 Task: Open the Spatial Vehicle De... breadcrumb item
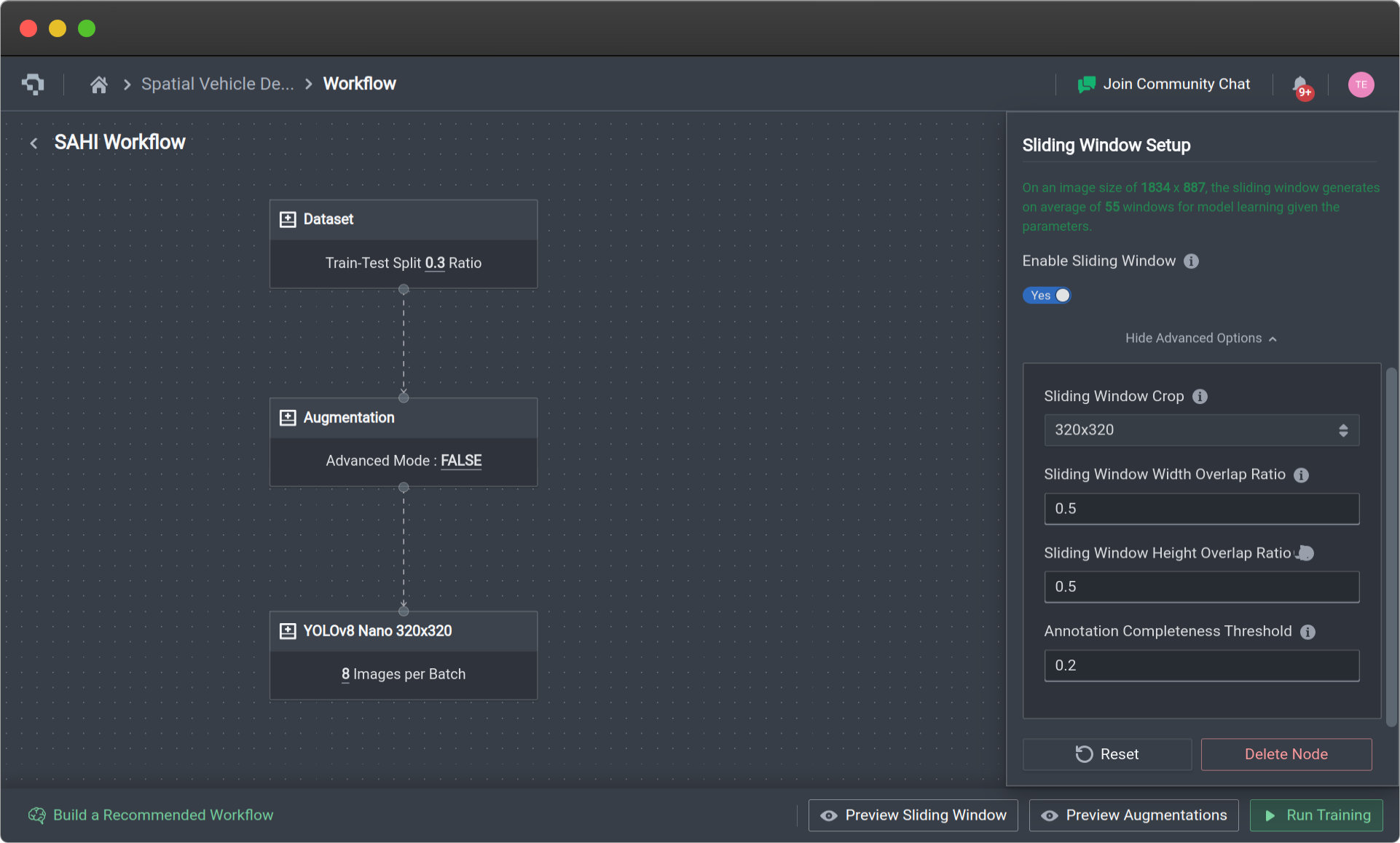(216, 84)
